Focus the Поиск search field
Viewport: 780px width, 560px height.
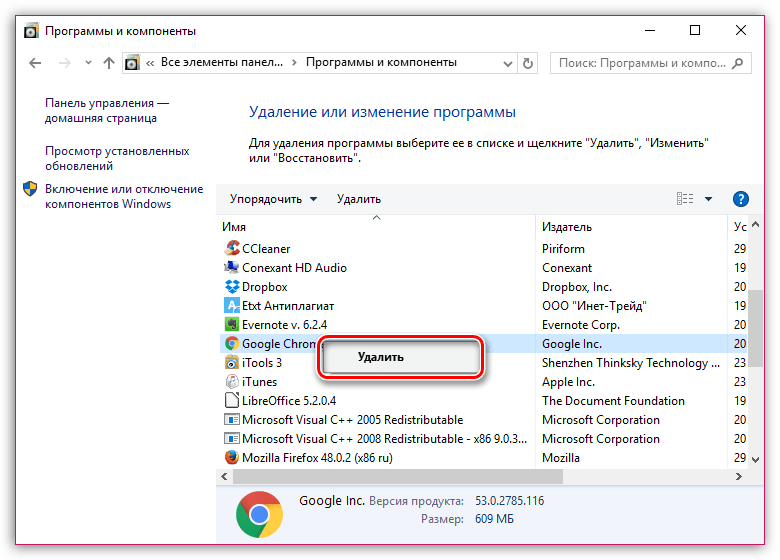(x=642, y=63)
